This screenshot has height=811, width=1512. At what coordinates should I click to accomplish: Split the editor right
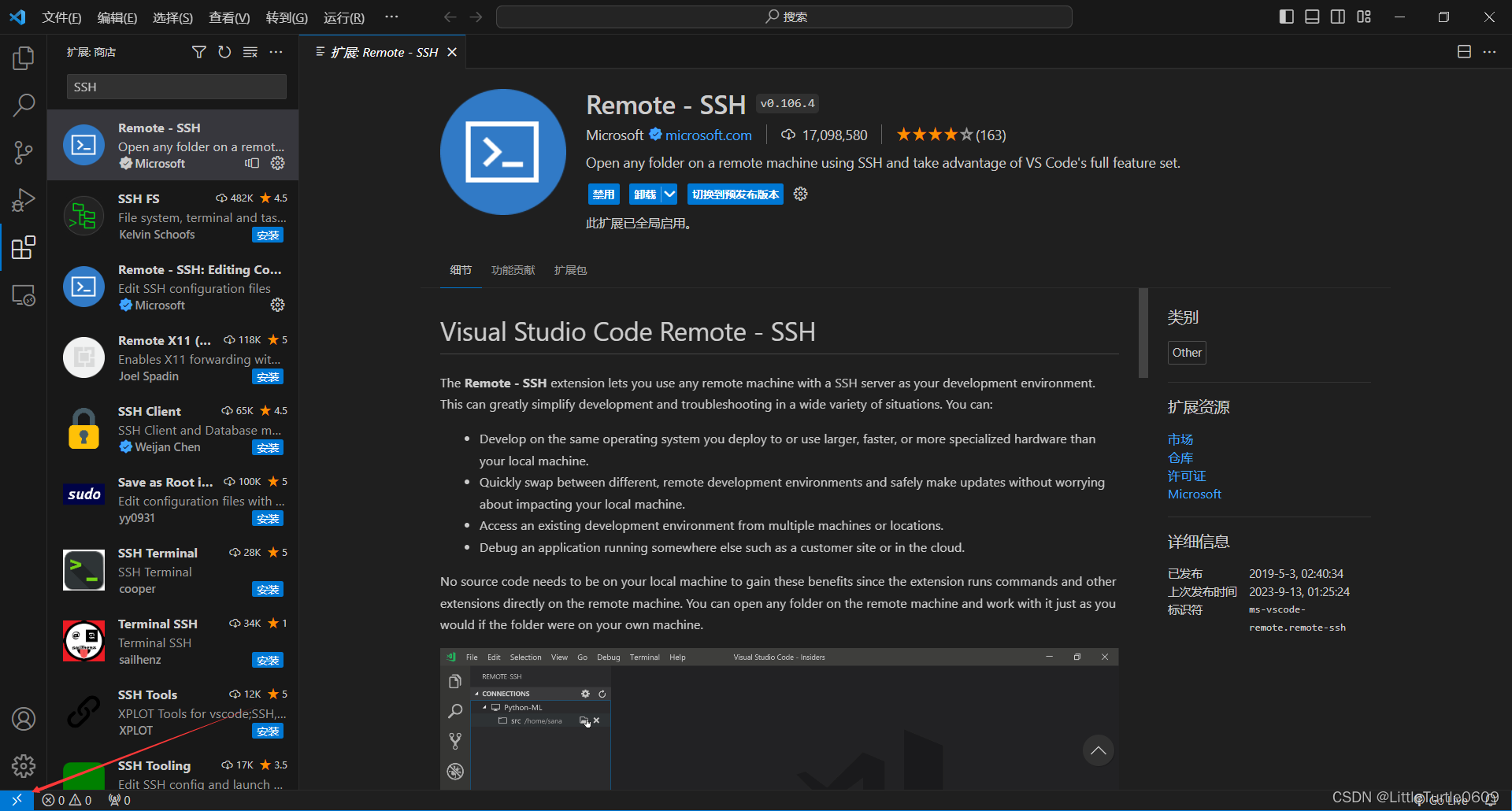click(x=1464, y=52)
